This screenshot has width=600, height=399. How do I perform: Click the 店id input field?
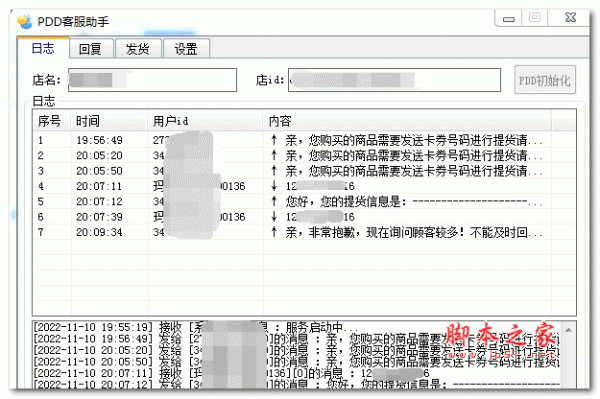(394, 80)
